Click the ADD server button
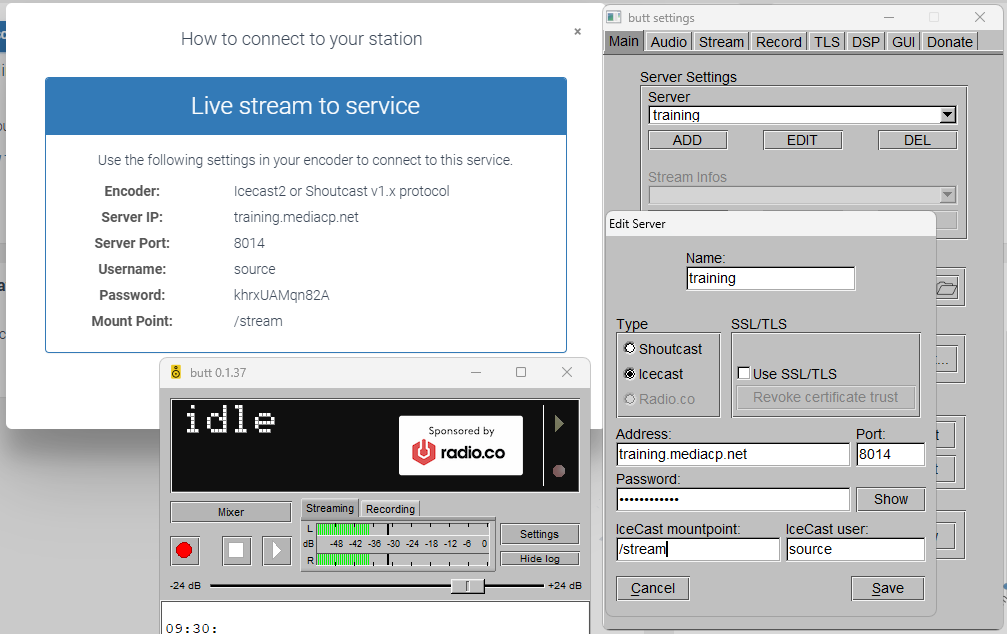 [687, 140]
